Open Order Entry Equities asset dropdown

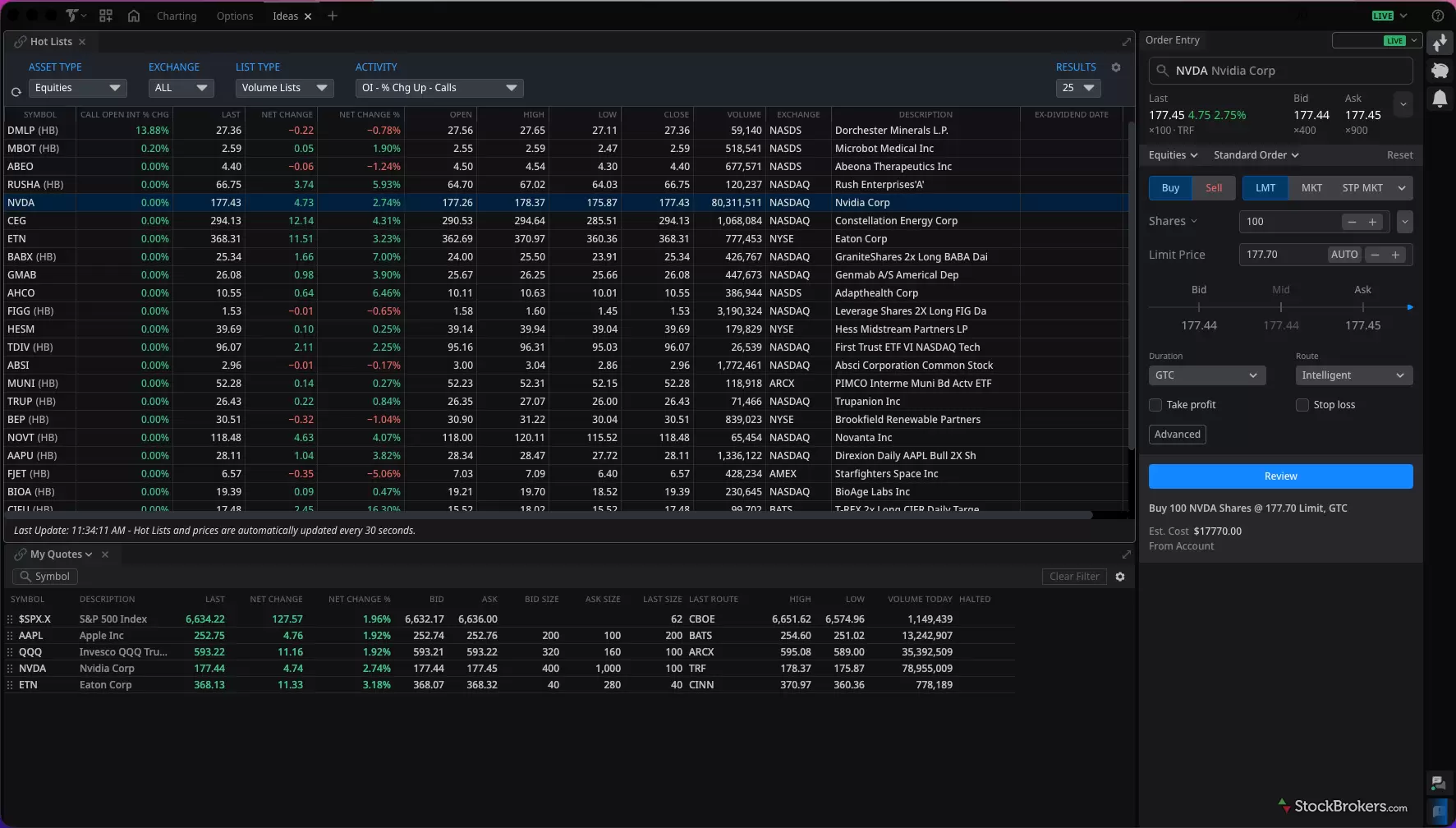click(1173, 155)
